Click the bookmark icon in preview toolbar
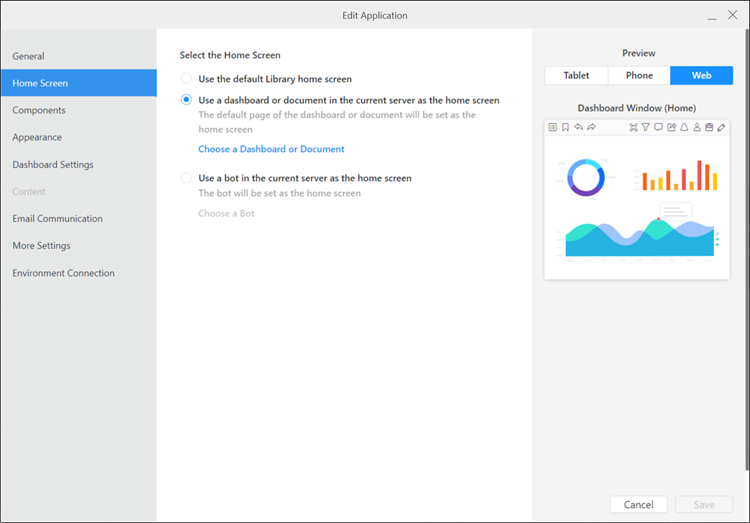This screenshot has width=750, height=523. coord(566,128)
